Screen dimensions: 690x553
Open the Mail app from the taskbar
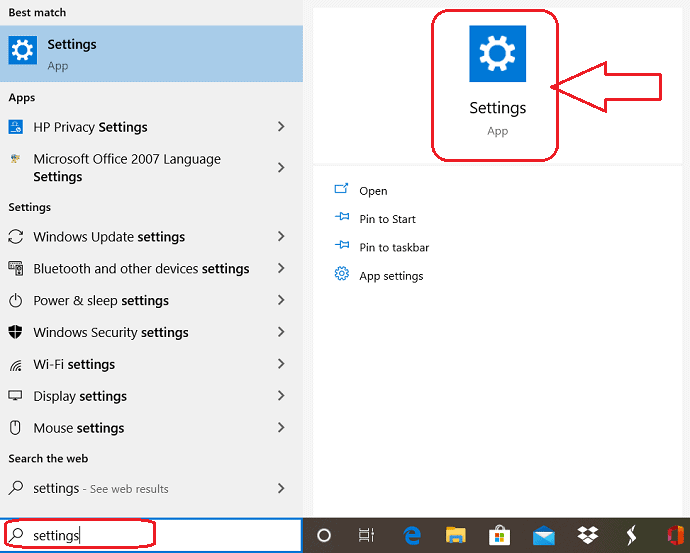click(x=543, y=535)
